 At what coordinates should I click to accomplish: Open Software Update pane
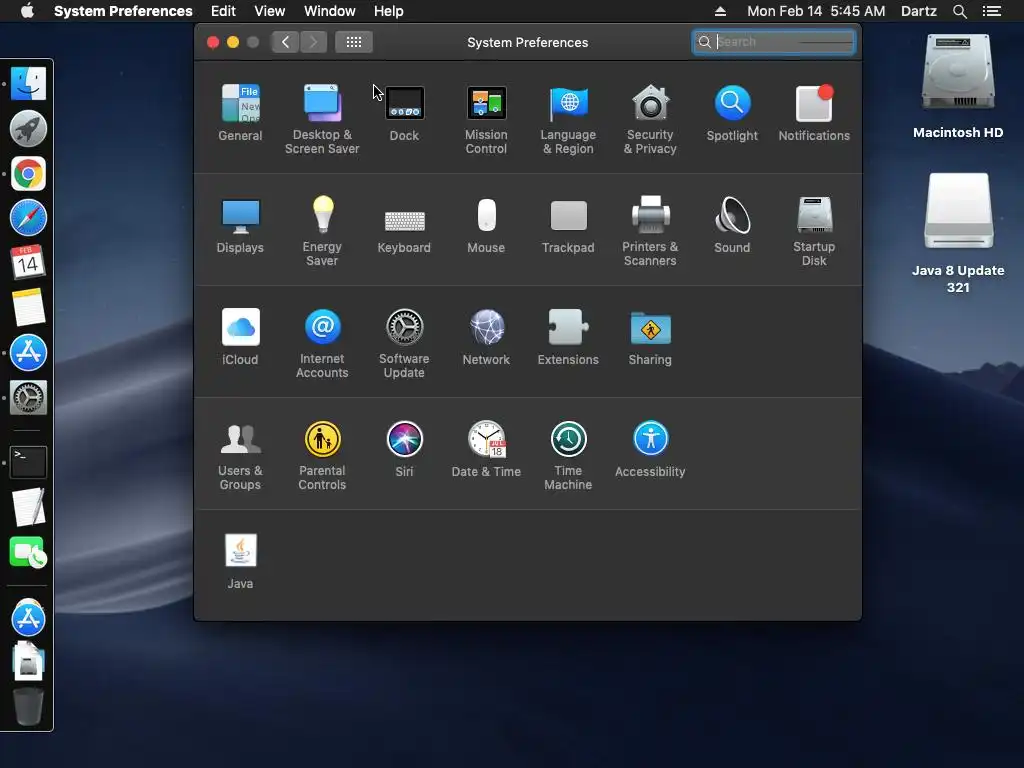(404, 343)
